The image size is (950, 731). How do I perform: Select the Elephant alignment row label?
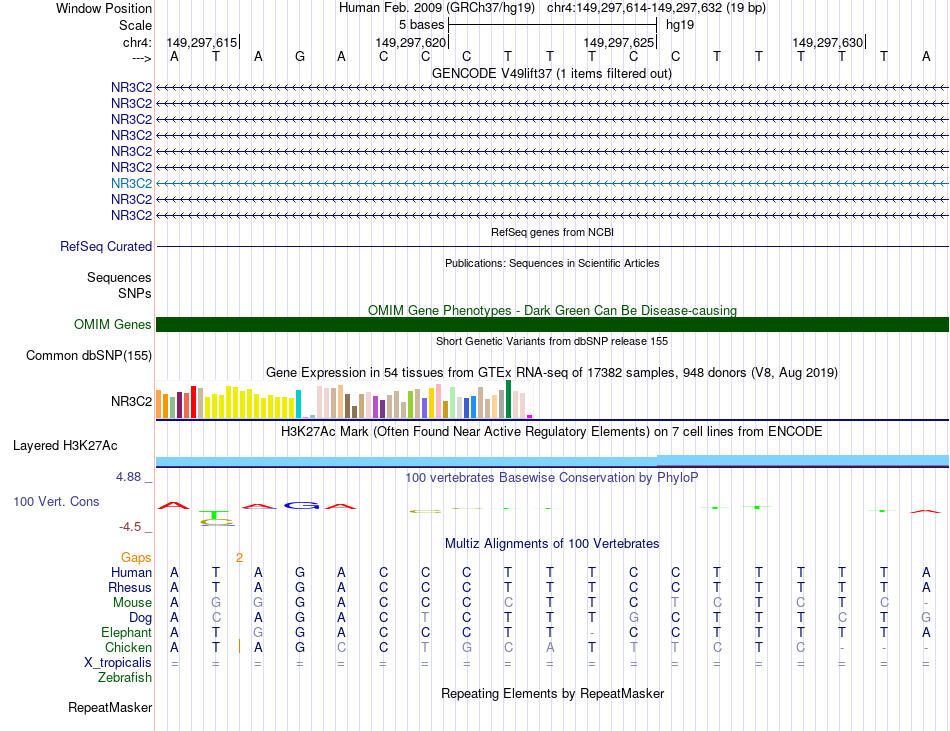(127, 632)
